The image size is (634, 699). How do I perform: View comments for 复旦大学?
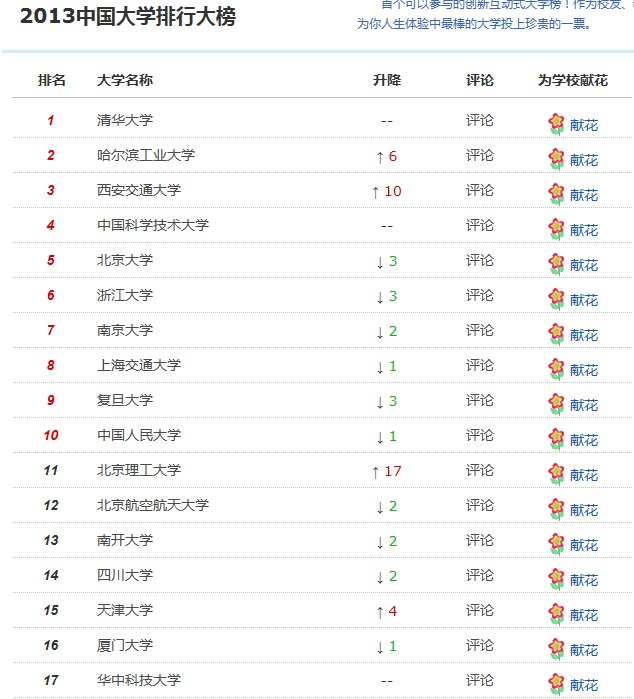[480, 400]
